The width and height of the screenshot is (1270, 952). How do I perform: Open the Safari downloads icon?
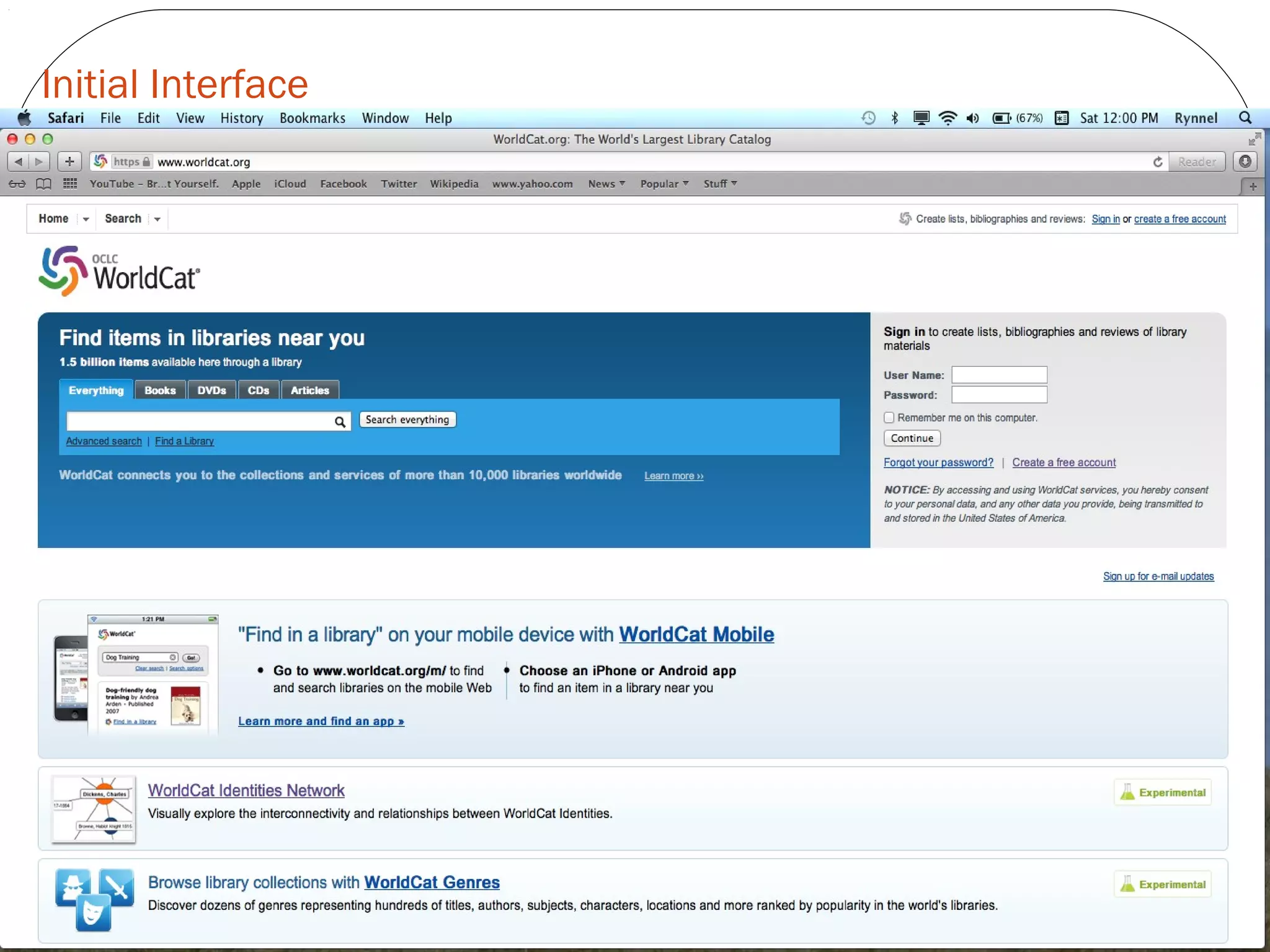pos(1245,162)
